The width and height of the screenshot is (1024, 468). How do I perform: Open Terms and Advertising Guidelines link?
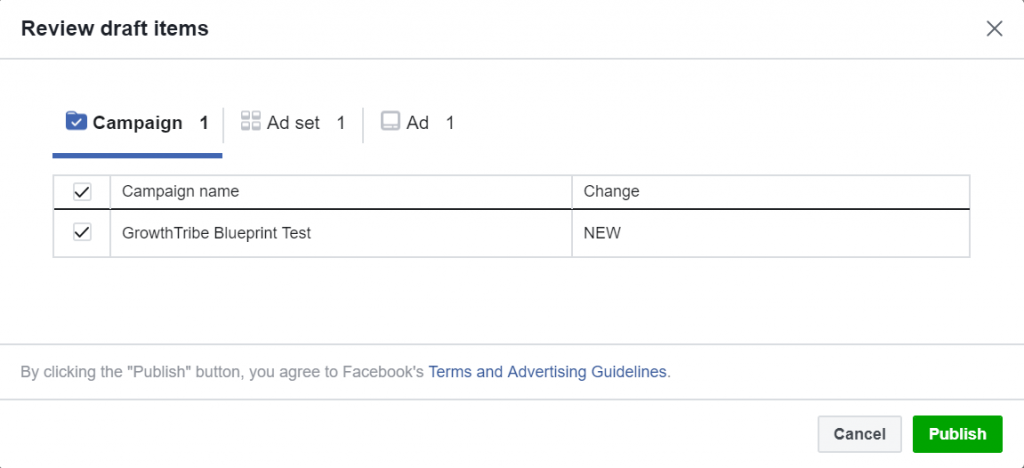547,372
